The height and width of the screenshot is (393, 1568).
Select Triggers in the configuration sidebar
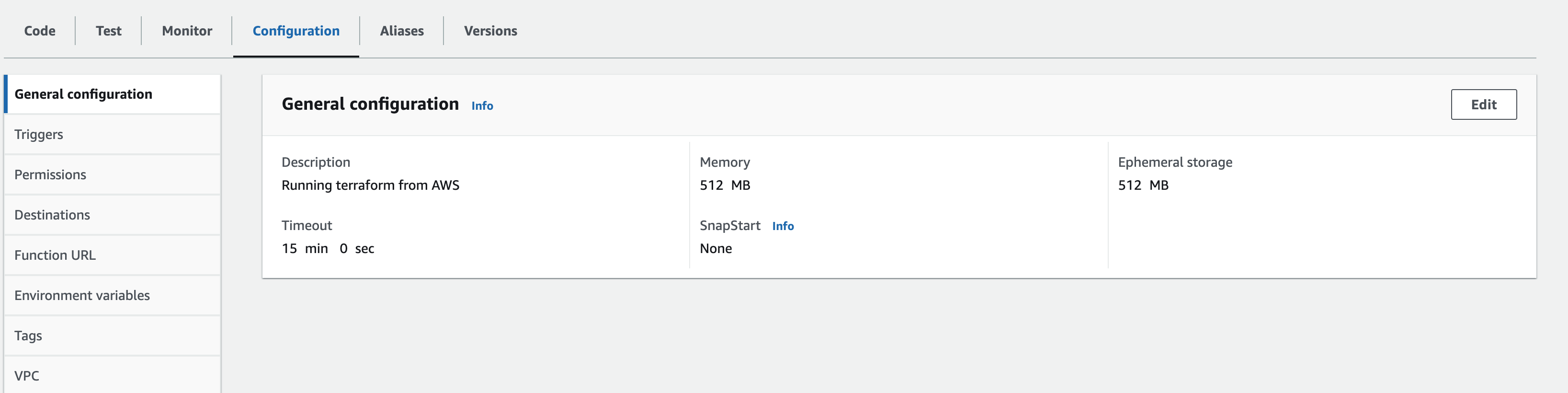pyautogui.click(x=38, y=134)
